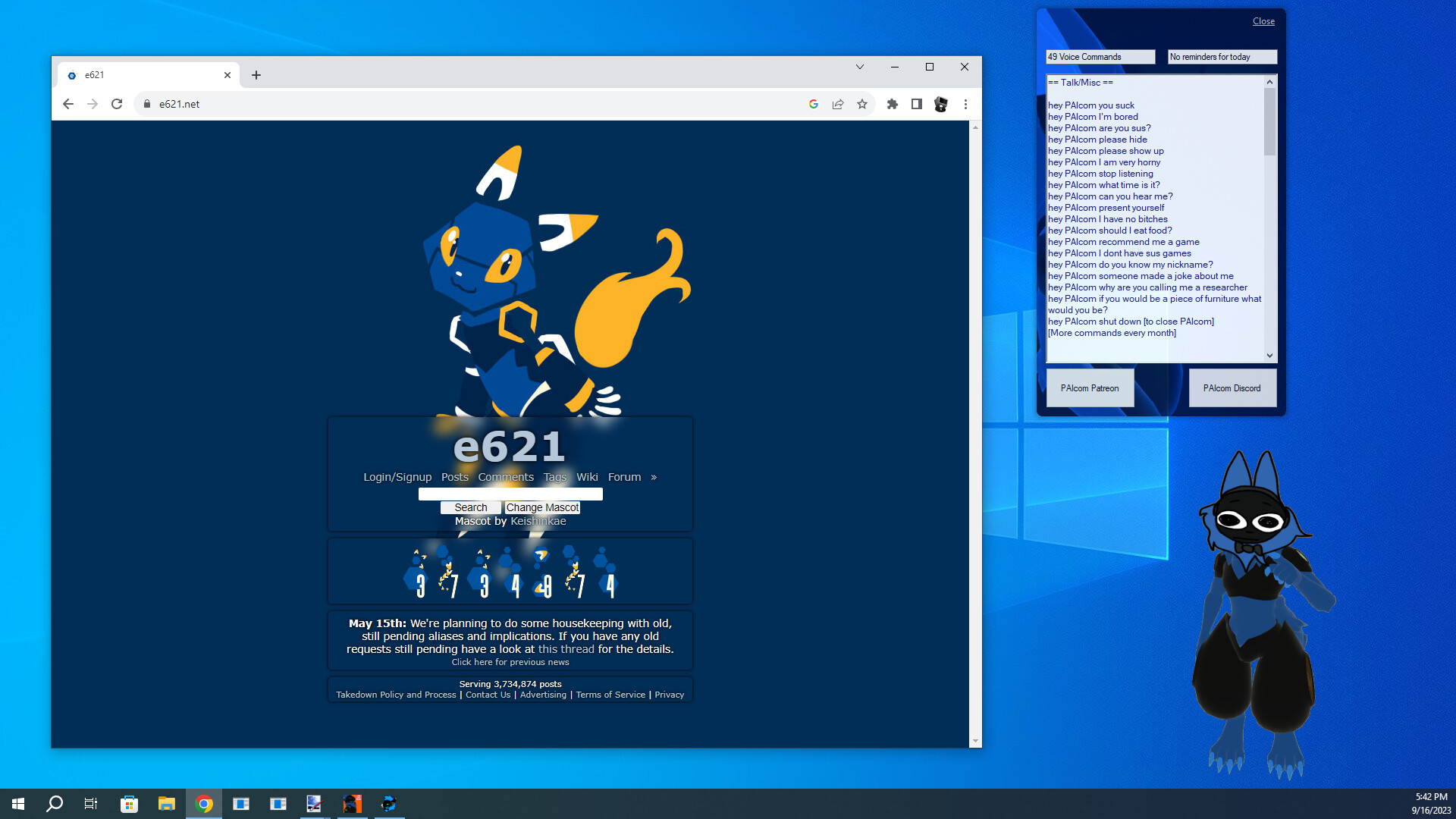Reload the e621 page
Screen dimensions: 1456x819
pos(116,104)
